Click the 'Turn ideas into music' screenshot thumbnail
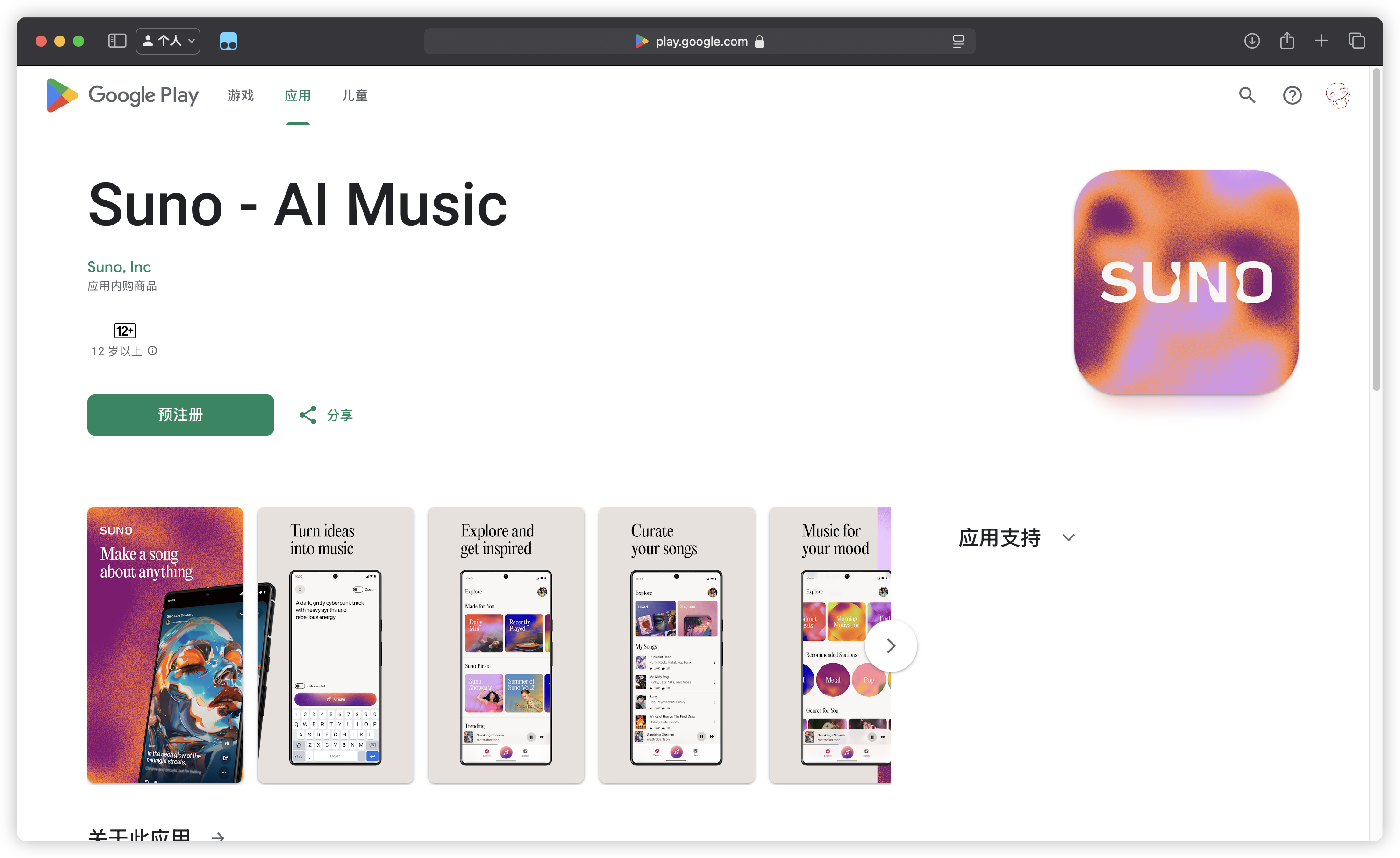Viewport: 1400px width, 858px height. coord(336,644)
